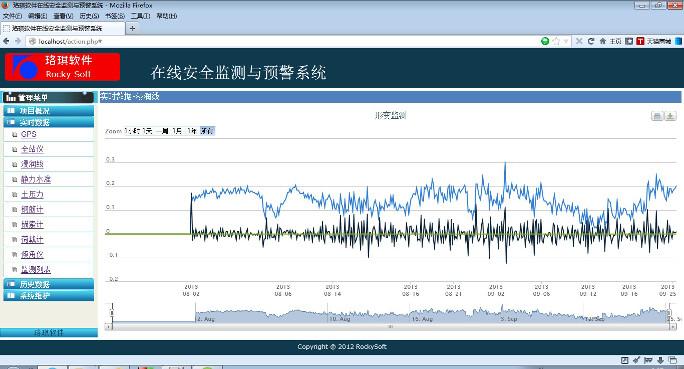Image resolution: width=684 pixels, height=369 pixels.
Task: Click the red T icon in toolbar
Action: point(640,41)
